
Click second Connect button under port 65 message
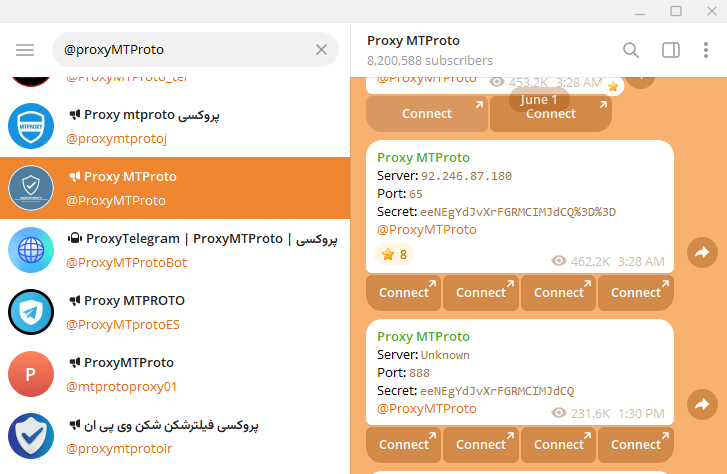pyautogui.click(x=481, y=293)
